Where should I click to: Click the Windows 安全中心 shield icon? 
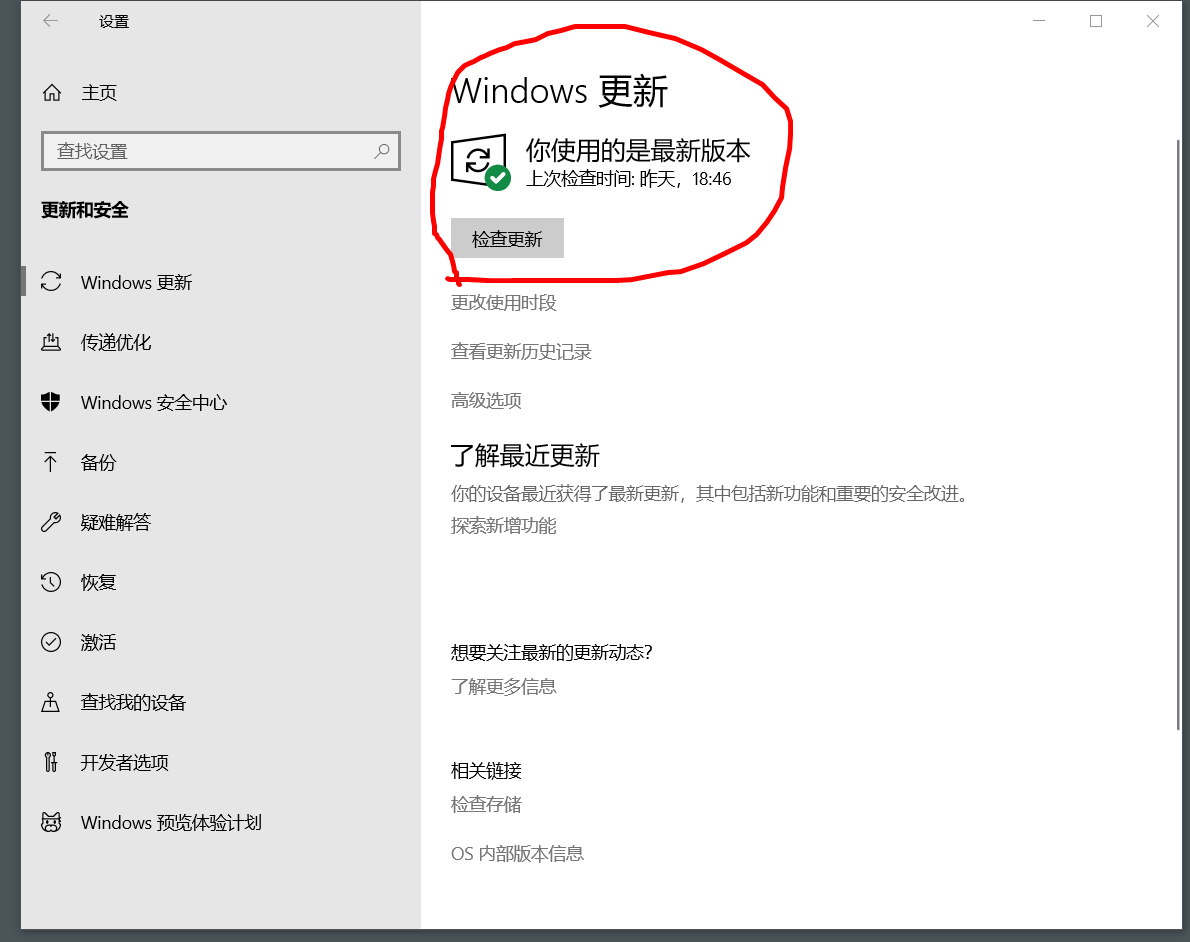point(51,402)
